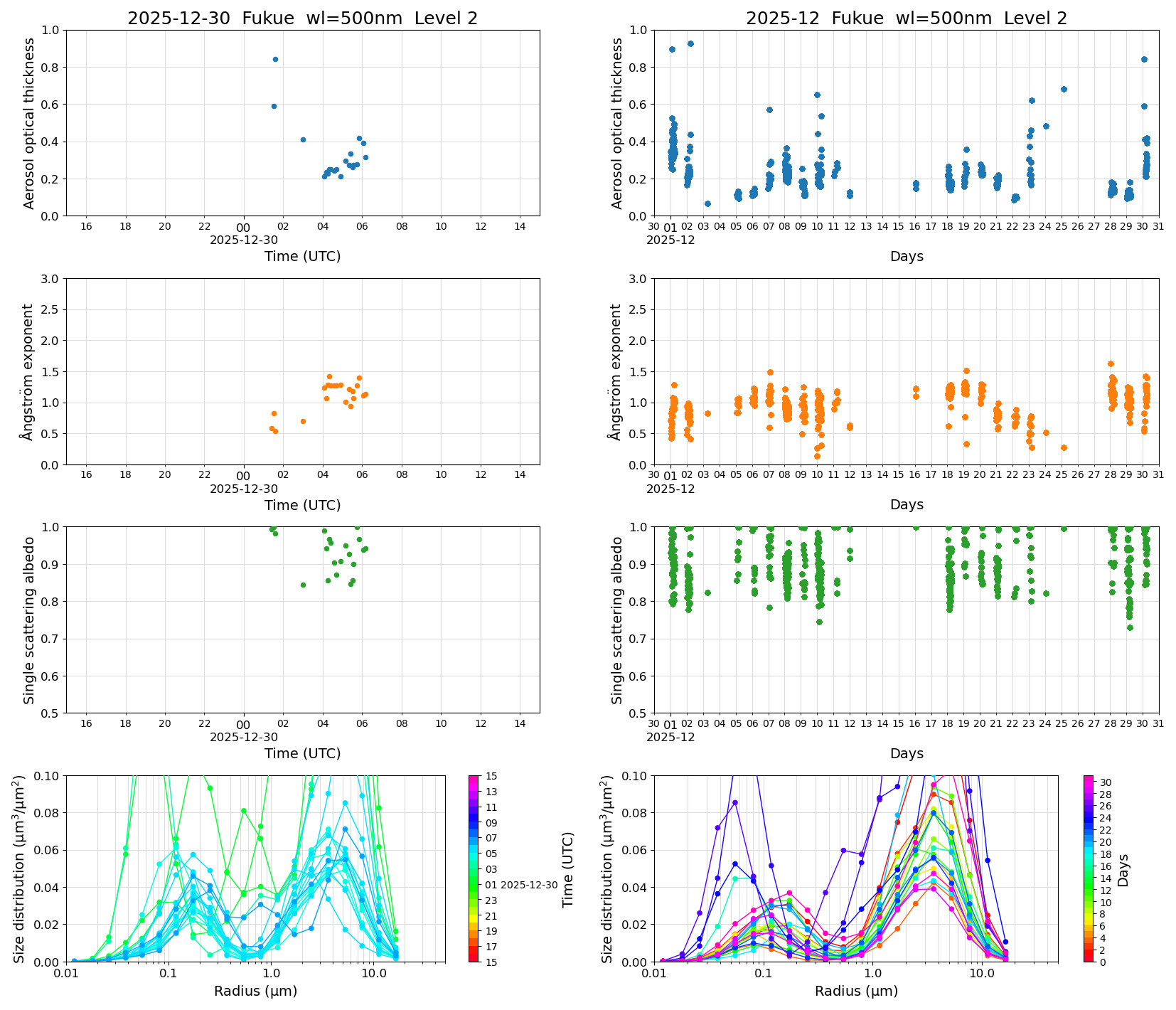Click lowest point in daily single scattering albedo plot
The height and width of the screenshot is (1010, 1176).
(303, 585)
